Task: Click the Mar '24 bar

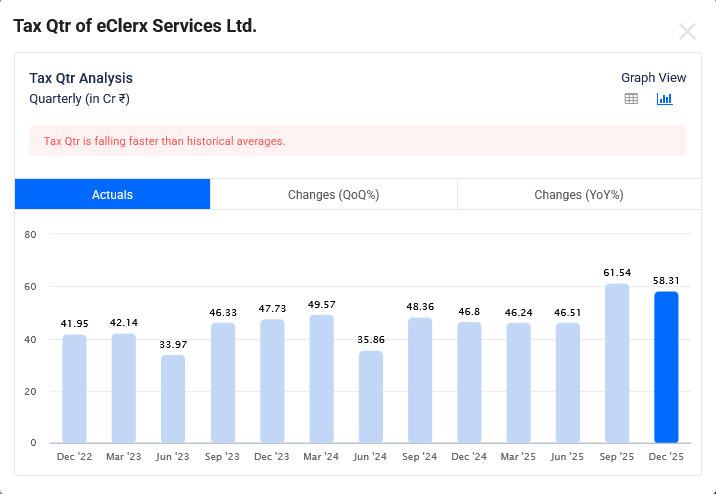Action: [x=321, y=379]
